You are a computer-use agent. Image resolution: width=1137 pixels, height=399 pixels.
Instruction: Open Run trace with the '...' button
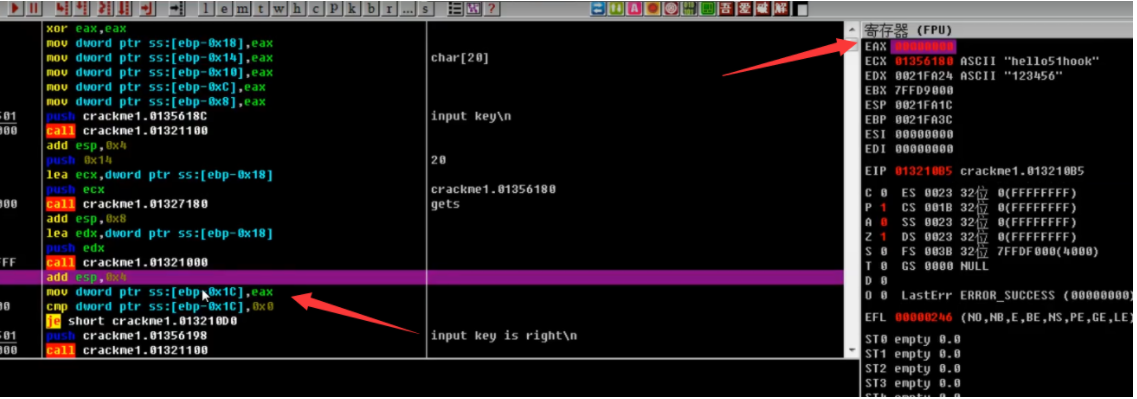[407, 9]
